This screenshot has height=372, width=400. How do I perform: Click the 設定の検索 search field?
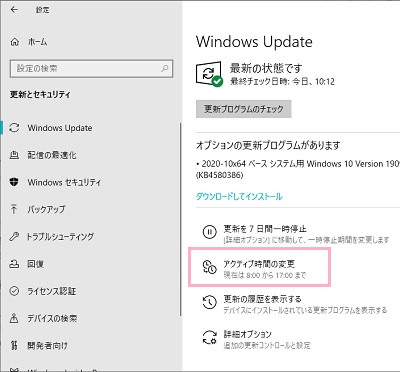coord(91,69)
